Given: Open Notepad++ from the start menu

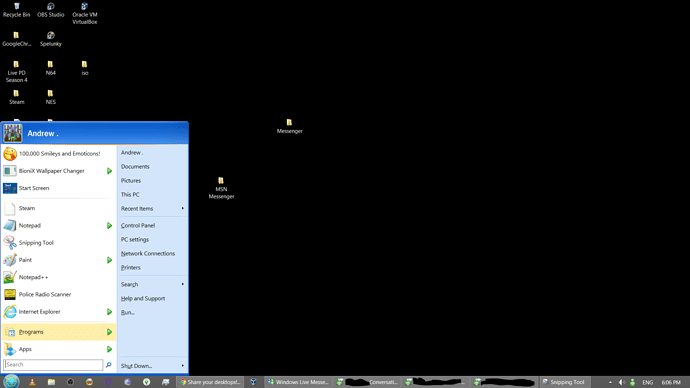Looking at the screenshot, I should (59, 277).
